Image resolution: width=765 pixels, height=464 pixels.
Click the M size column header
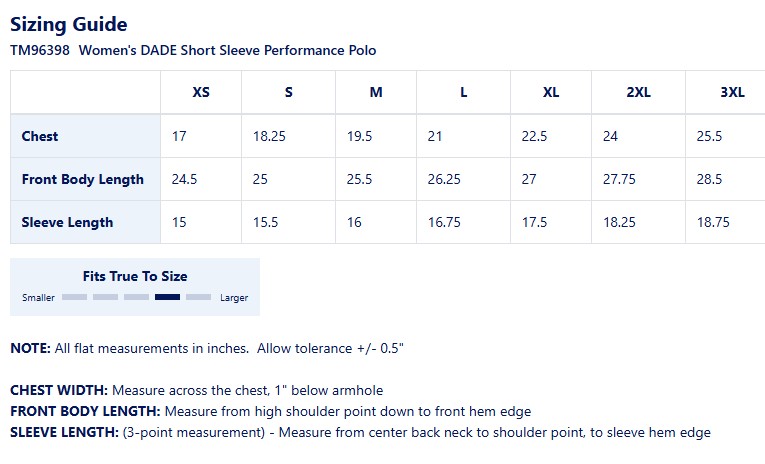(376, 93)
